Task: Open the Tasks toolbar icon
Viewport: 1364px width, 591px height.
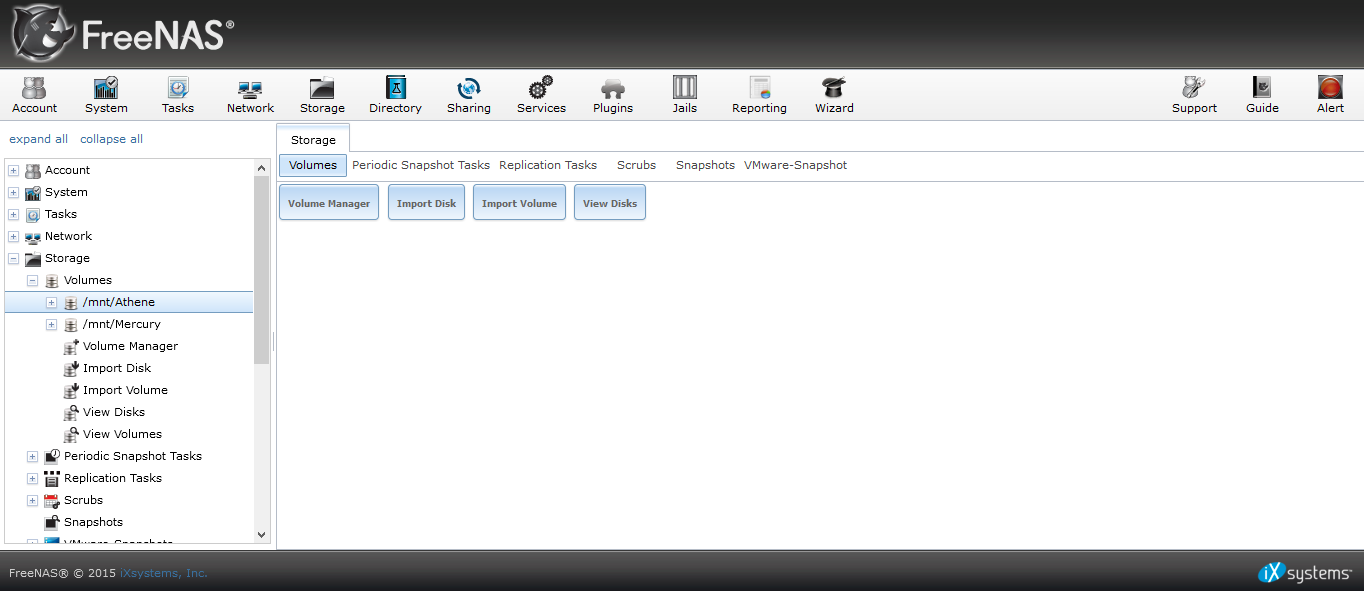Action: point(178,94)
